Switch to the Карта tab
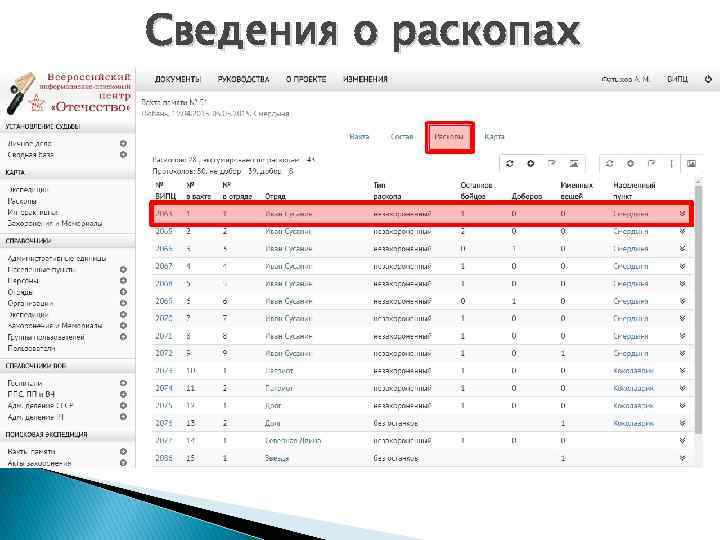This screenshot has width=720, height=540. [x=494, y=136]
